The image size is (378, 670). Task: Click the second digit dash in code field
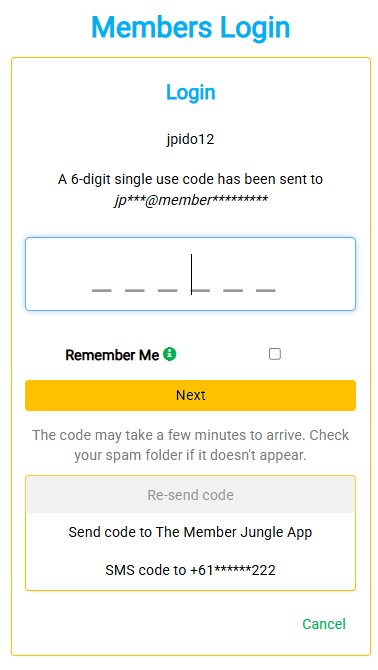[x=135, y=291]
